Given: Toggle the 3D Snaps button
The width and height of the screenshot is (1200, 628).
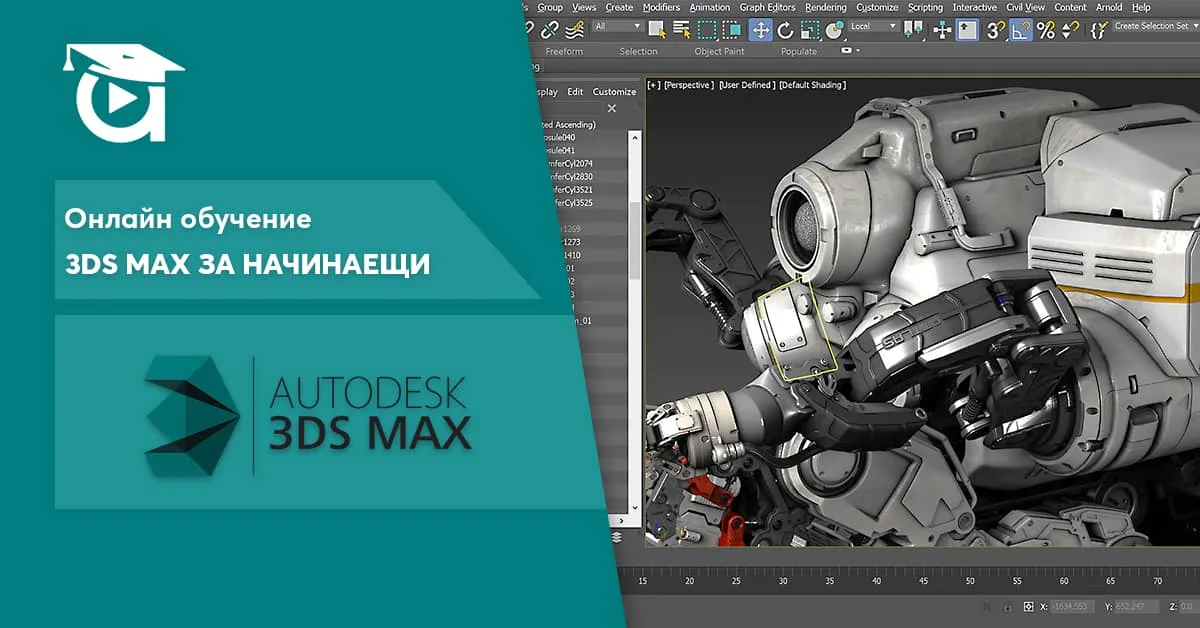Looking at the screenshot, I should (996, 29).
